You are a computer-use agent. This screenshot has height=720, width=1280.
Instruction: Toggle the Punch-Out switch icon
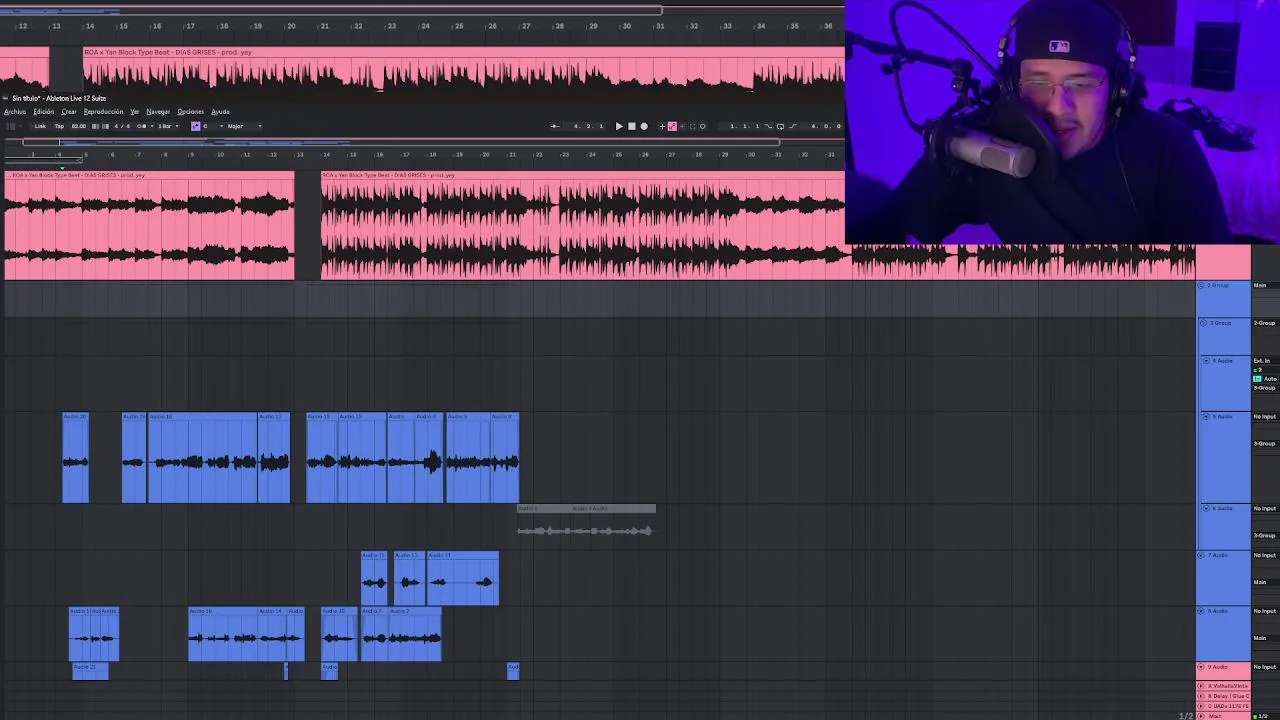(793, 126)
